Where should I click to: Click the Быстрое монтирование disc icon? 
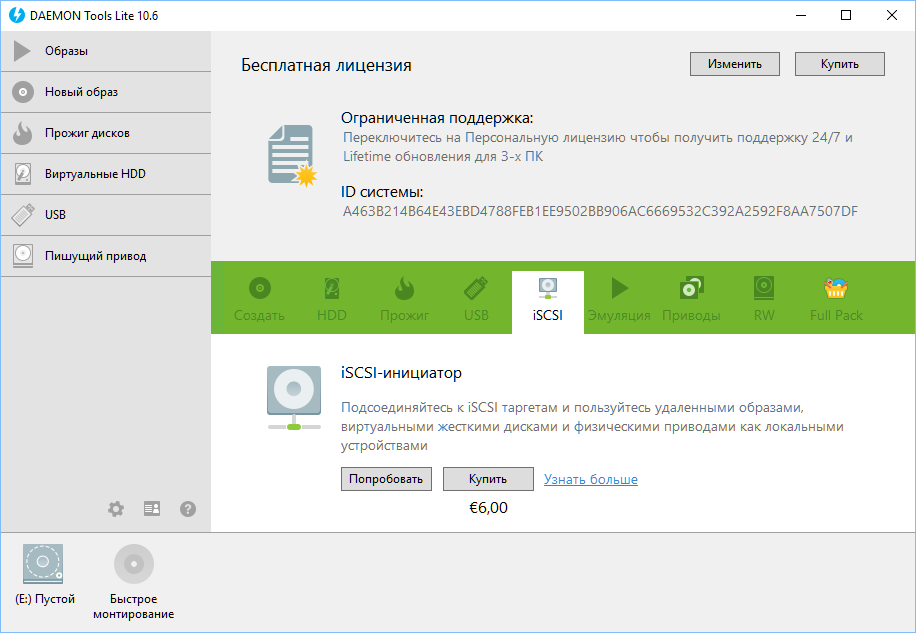pos(134,564)
